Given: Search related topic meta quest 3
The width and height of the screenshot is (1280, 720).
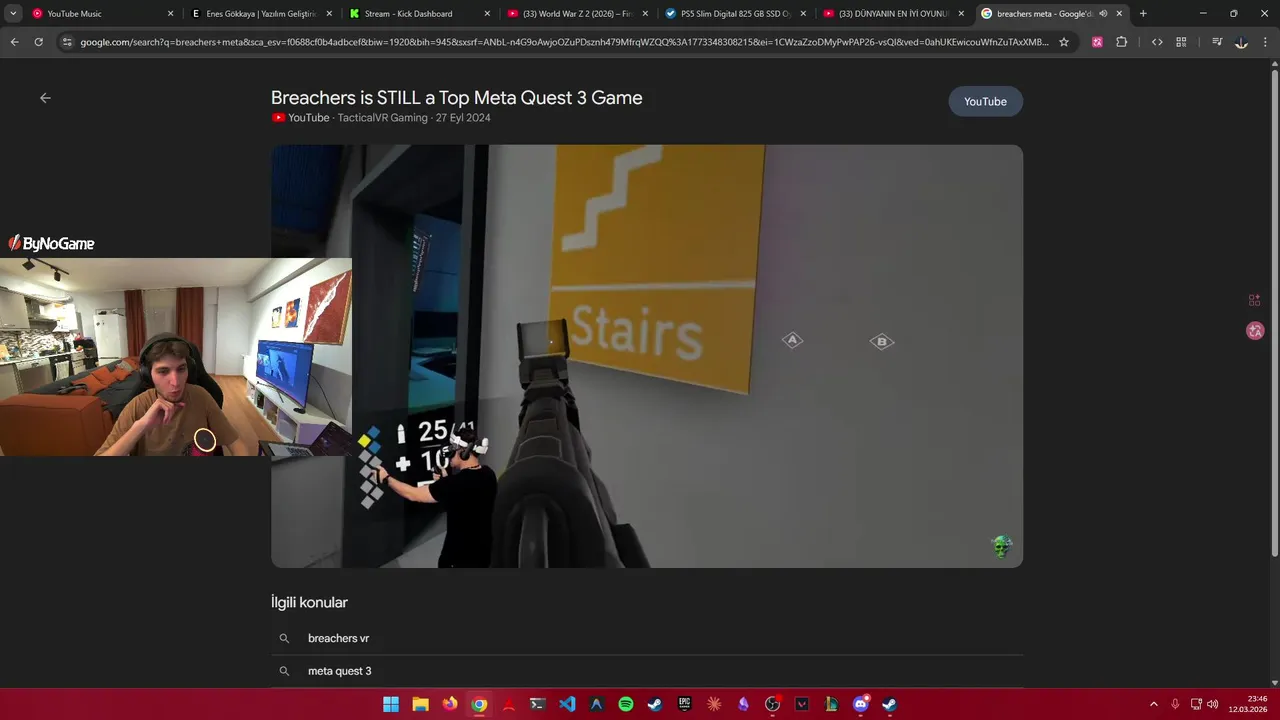Looking at the screenshot, I should pos(339,671).
